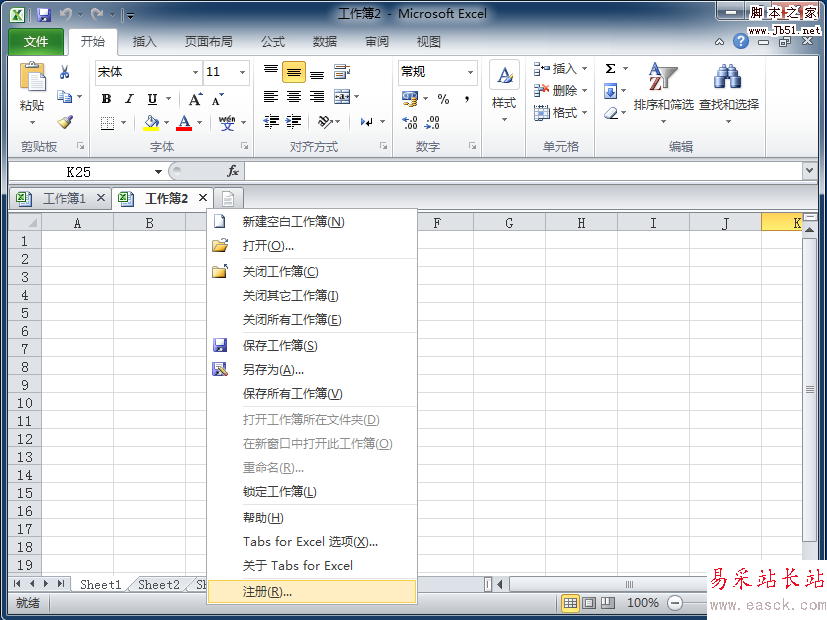Expand the Insert cells dropdown
Image resolution: width=827 pixels, height=620 pixels.
(584, 69)
